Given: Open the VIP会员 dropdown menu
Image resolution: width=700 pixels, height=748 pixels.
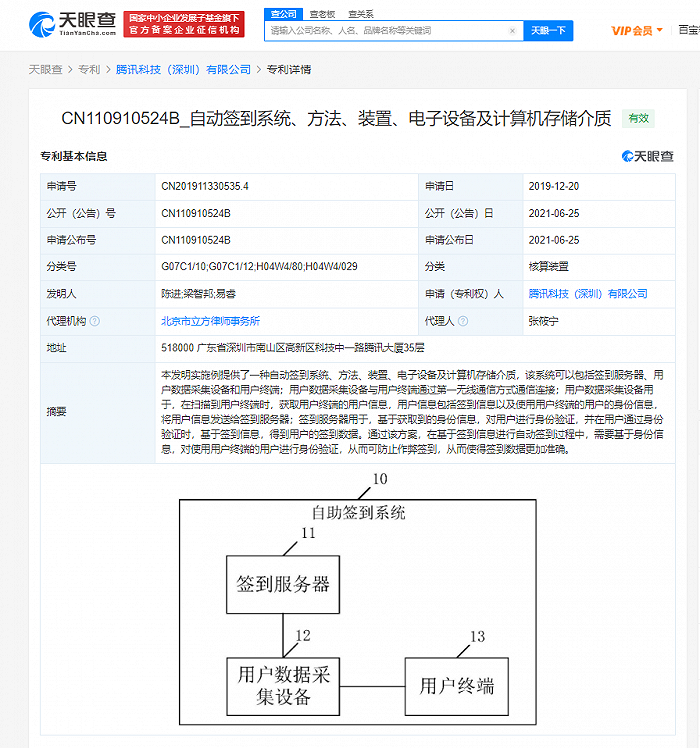Looking at the screenshot, I should click(x=637, y=31).
